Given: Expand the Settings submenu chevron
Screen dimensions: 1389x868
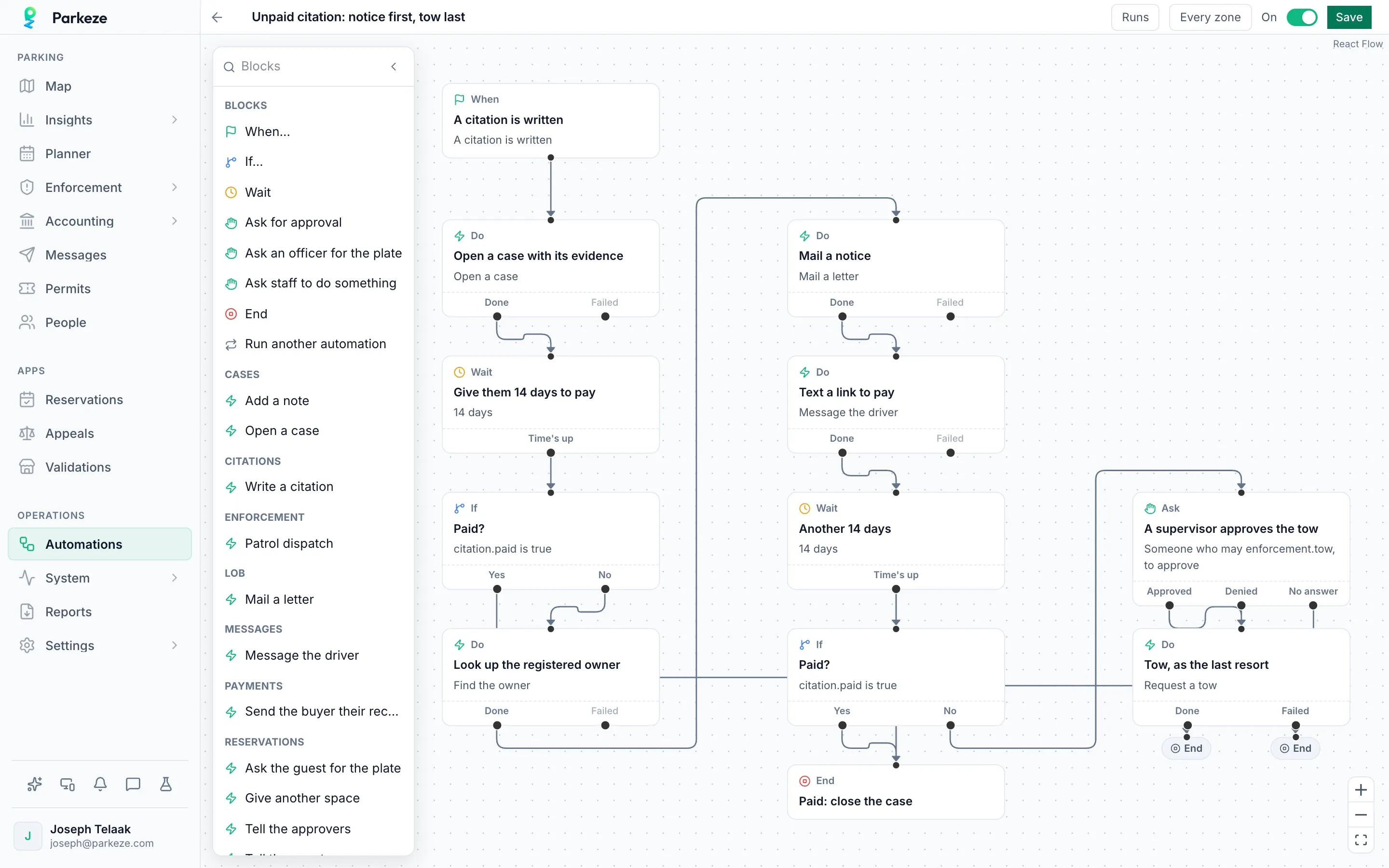Looking at the screenshot, I should pyautogui.click(x=175, y=645).
